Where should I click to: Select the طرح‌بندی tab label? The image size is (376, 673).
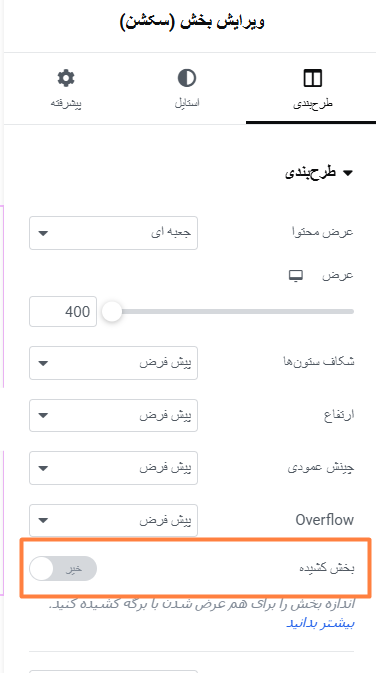[313, 104]
